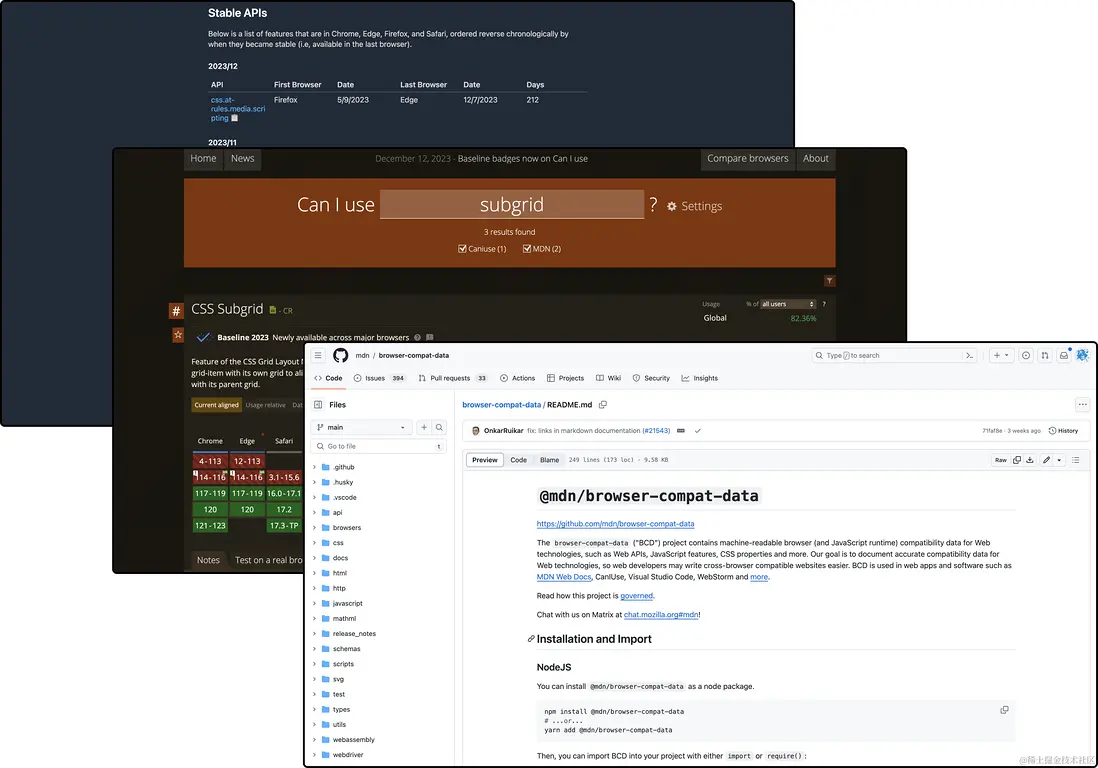Image resolution: width=1098 pixels, height=768 pixels.
Task: Expand the browsers folder
Action: pyautogui.click(x=314, y=528)
